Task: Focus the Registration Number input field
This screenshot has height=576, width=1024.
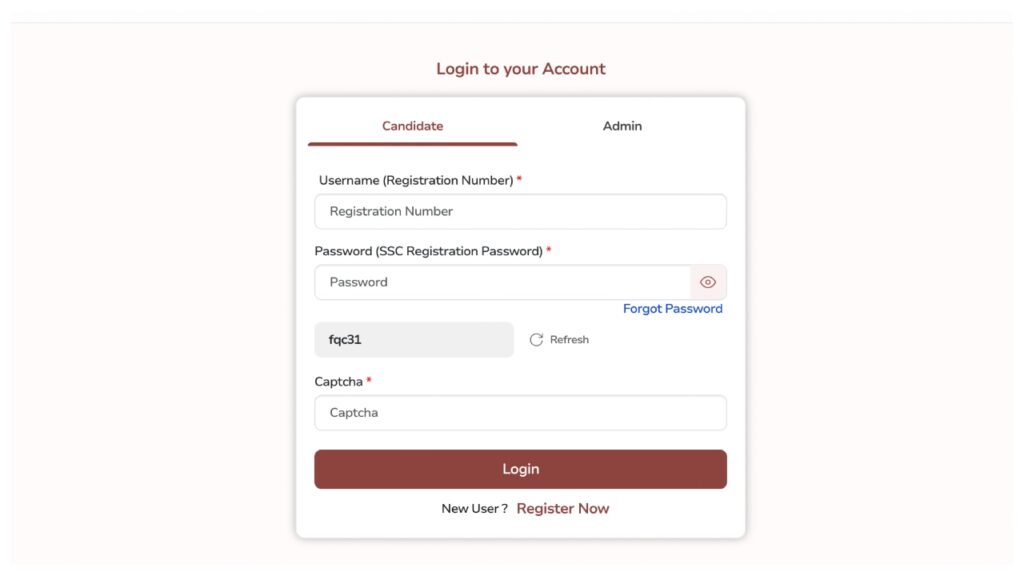Action: click(x=520, y=211)
